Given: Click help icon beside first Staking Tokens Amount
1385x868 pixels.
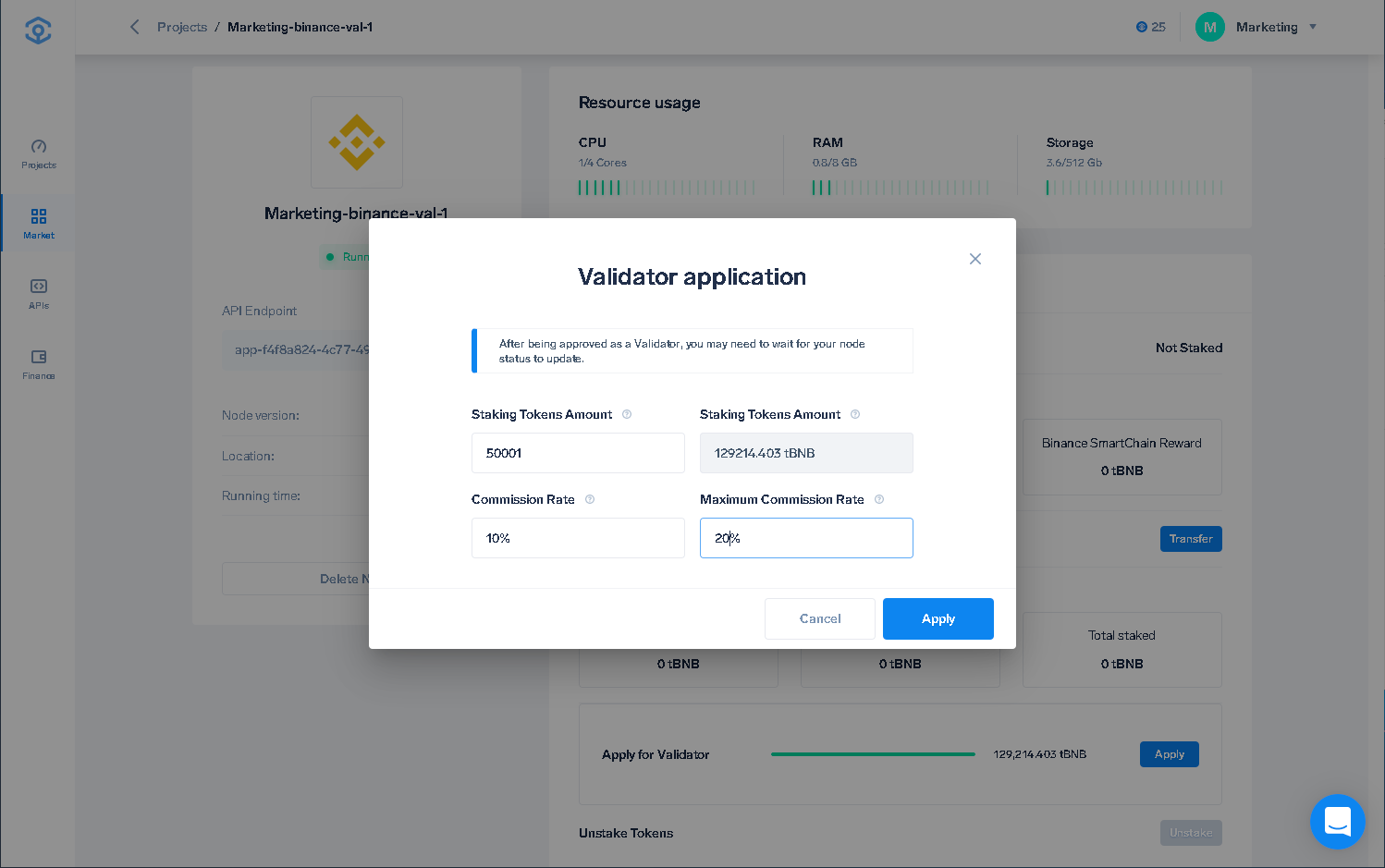Looking at the screenshot, I should click(627, 414).
